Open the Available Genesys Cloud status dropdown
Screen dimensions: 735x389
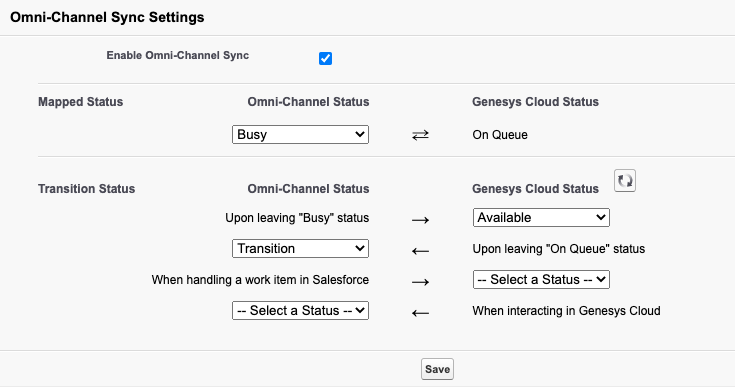tap(541, 217)
